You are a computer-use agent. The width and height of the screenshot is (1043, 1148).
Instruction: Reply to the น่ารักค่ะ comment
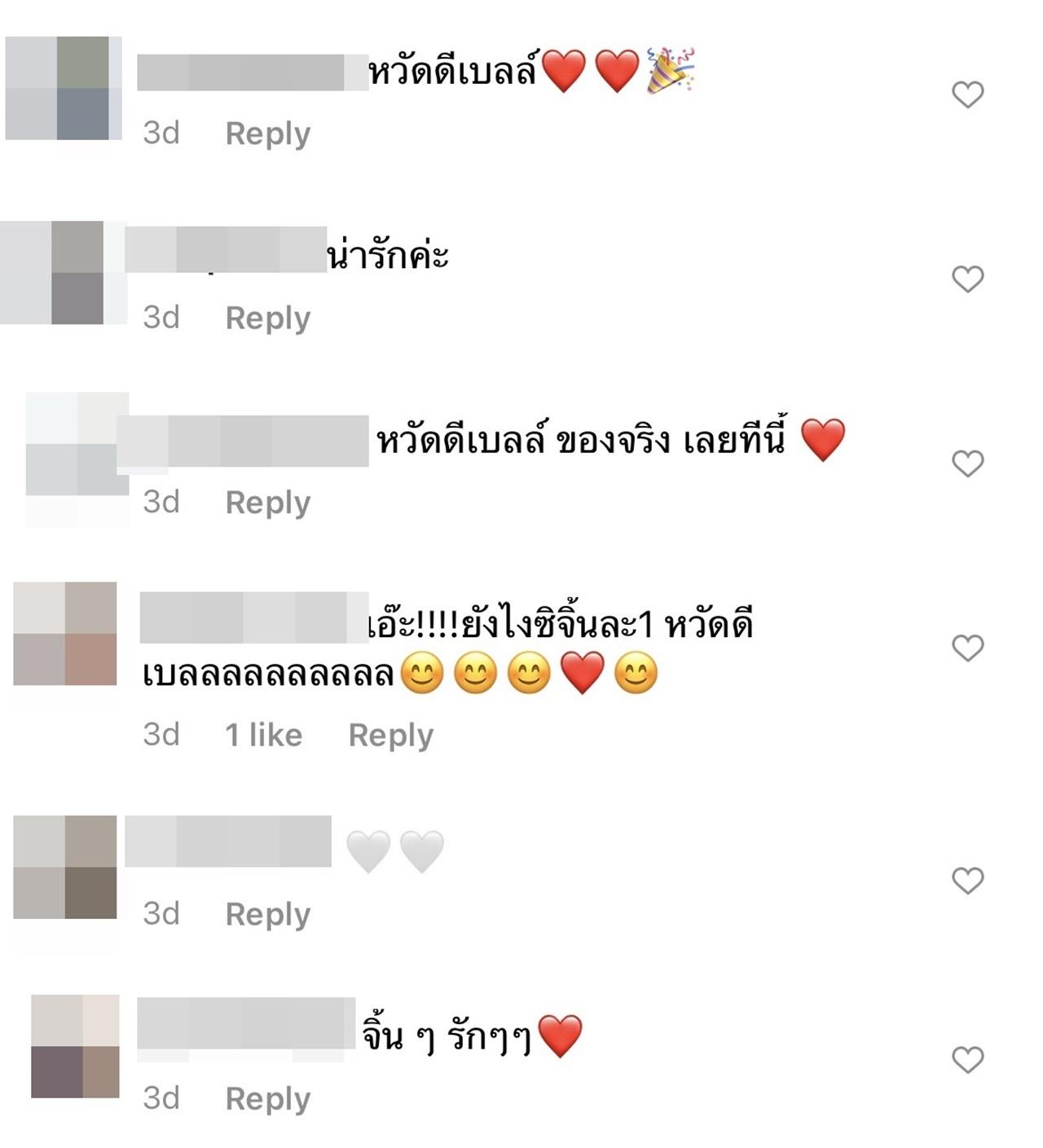pyautogui.click(x=268, y=318)
